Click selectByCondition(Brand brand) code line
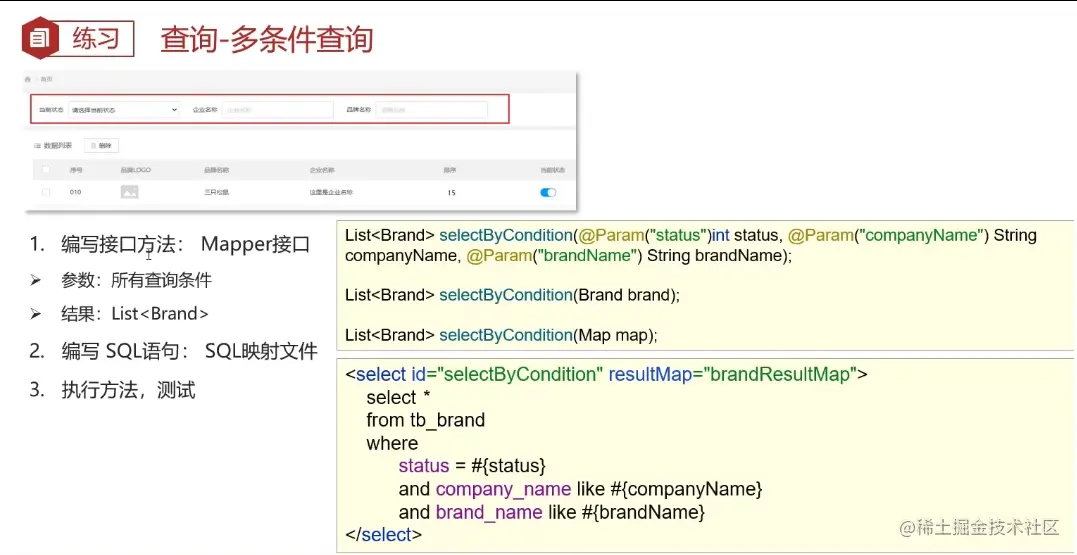1077x555 pixels. pyautogui.click(x=512, y=295)
